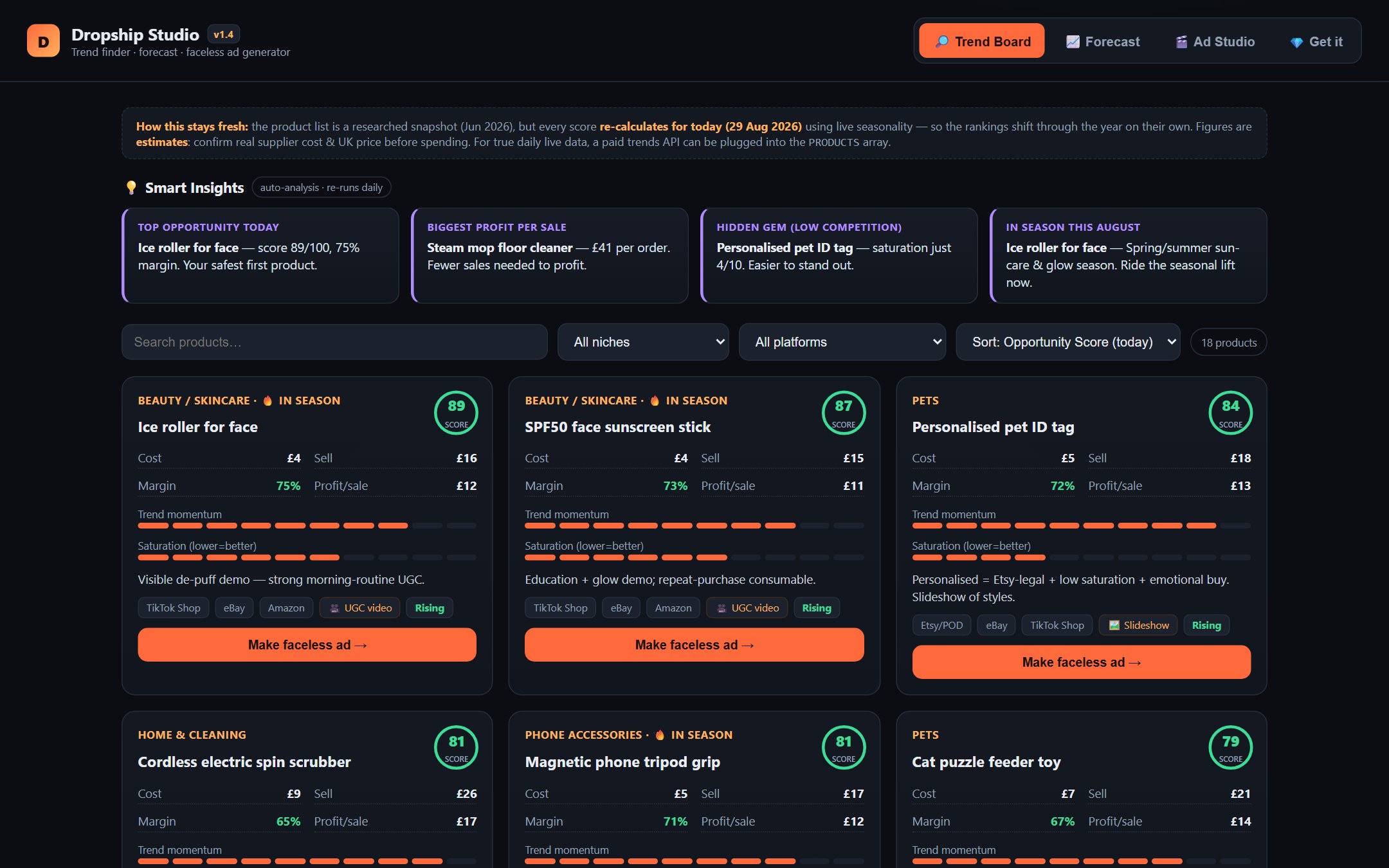The image size is (1389, 868).
Task: Open the All niches dropdown
Action: (x=643, y=342)
